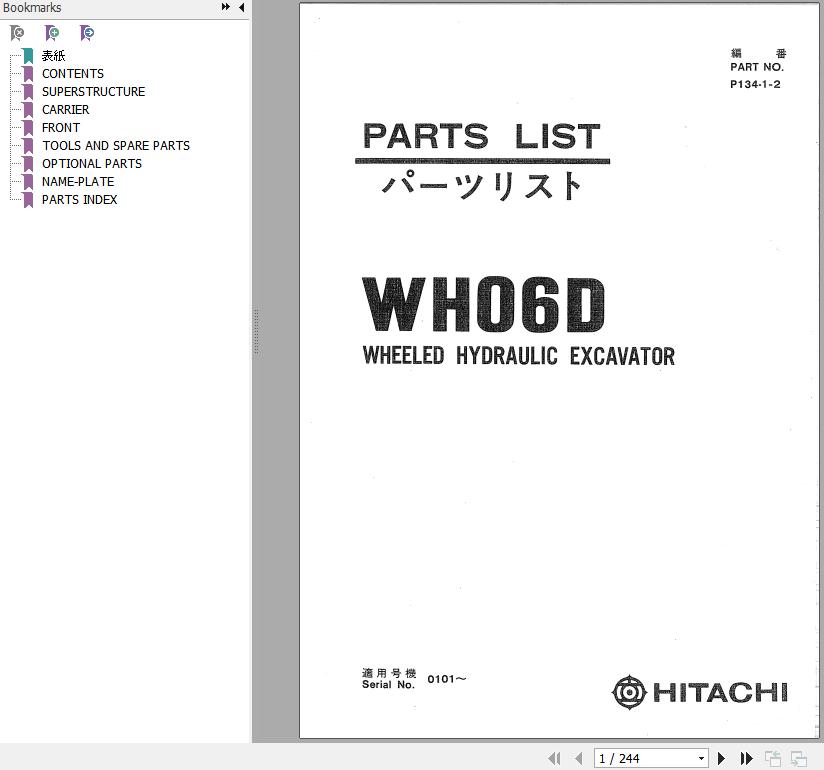Click the bookmark icon beside TOOLS AND SPARE PARTS

(28, 146)
